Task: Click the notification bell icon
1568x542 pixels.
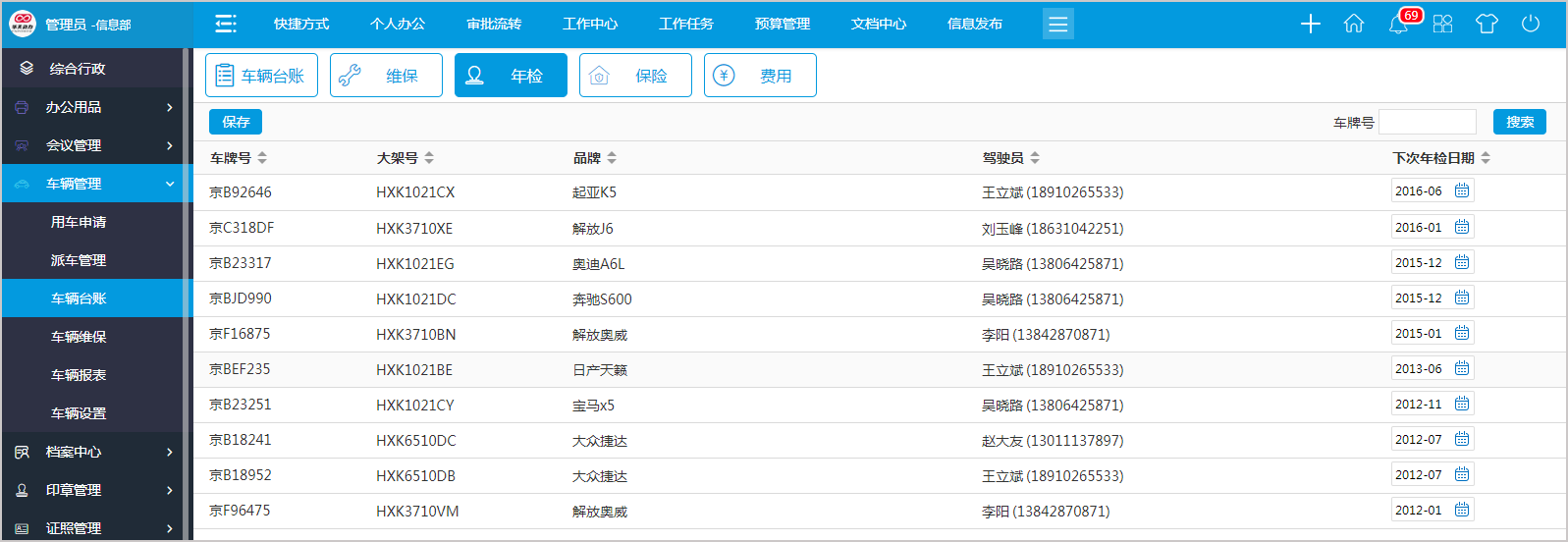Action: (x=1398, y=25)
